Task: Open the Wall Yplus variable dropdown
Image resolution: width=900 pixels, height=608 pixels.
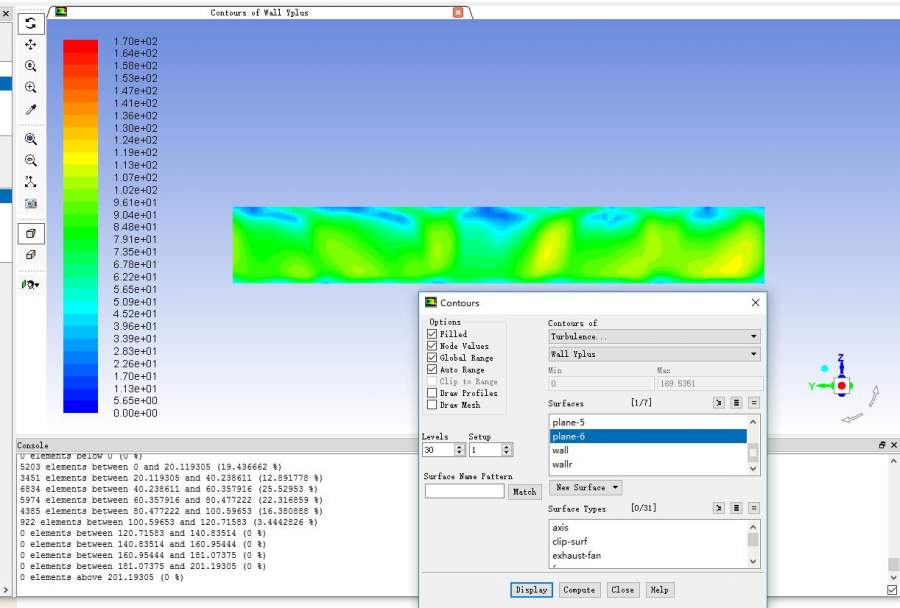Action: pos(654,354)
